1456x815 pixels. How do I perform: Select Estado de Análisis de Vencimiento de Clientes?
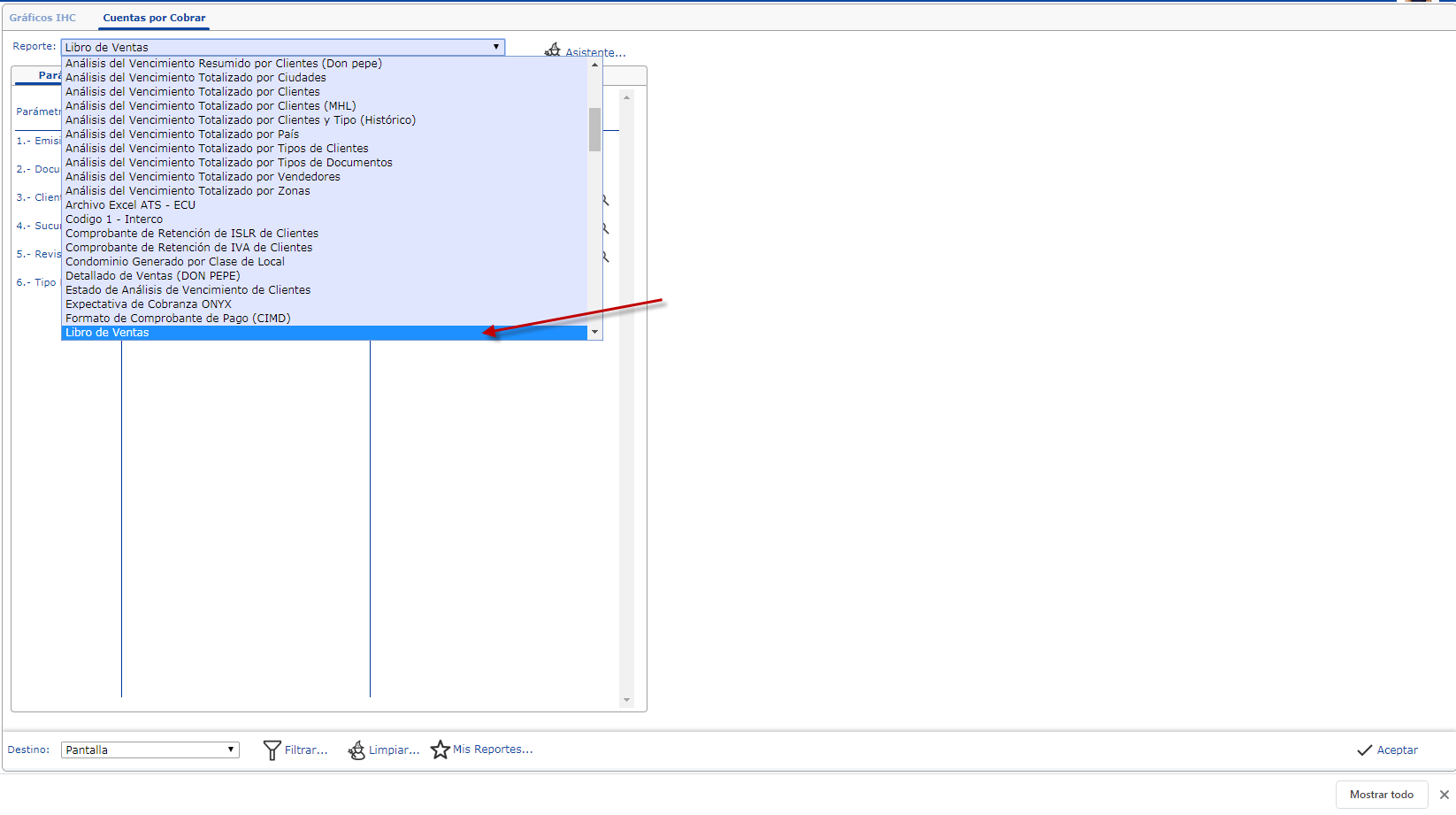tap(324, 290)
